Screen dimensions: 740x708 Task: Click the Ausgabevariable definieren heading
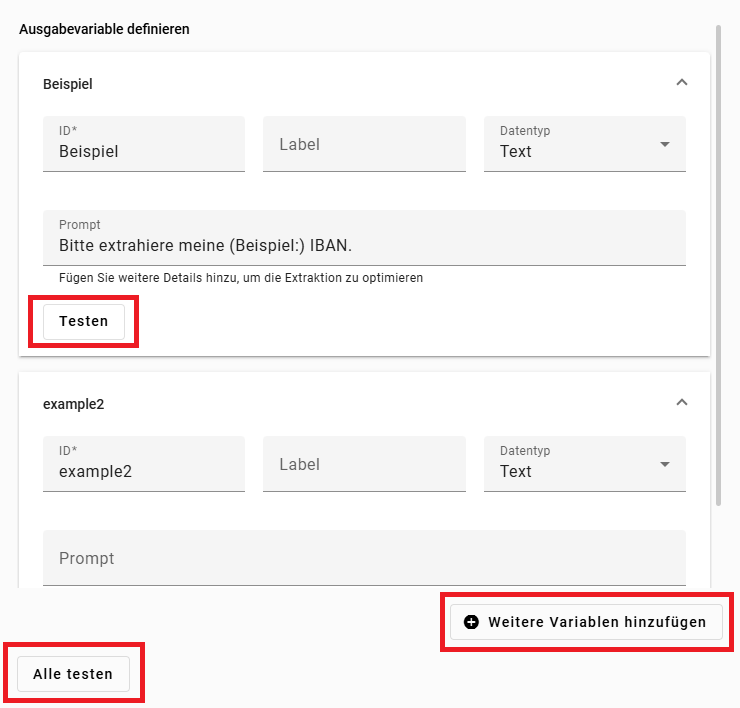(x=104, y=29)
